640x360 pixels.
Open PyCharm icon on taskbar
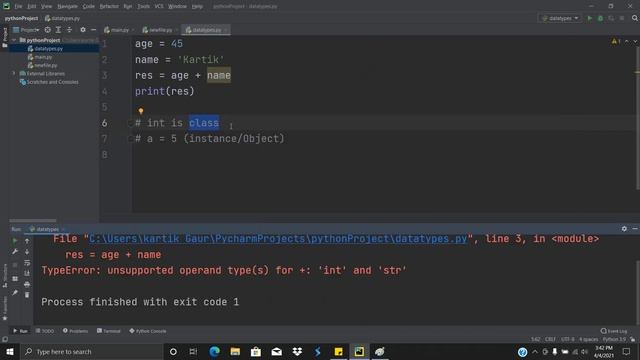point(359,351)
